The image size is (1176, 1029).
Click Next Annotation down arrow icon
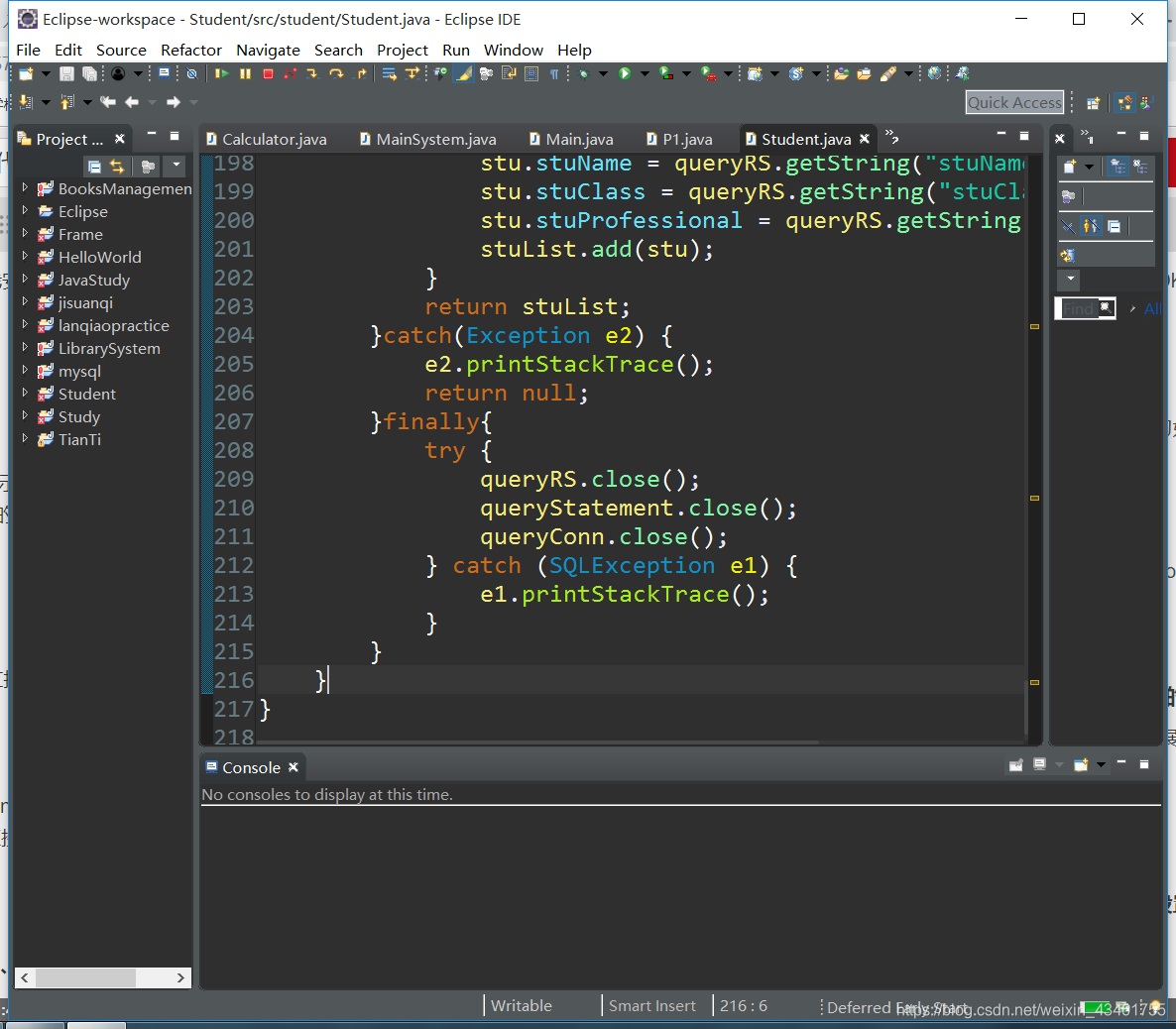tap(26, 102)
